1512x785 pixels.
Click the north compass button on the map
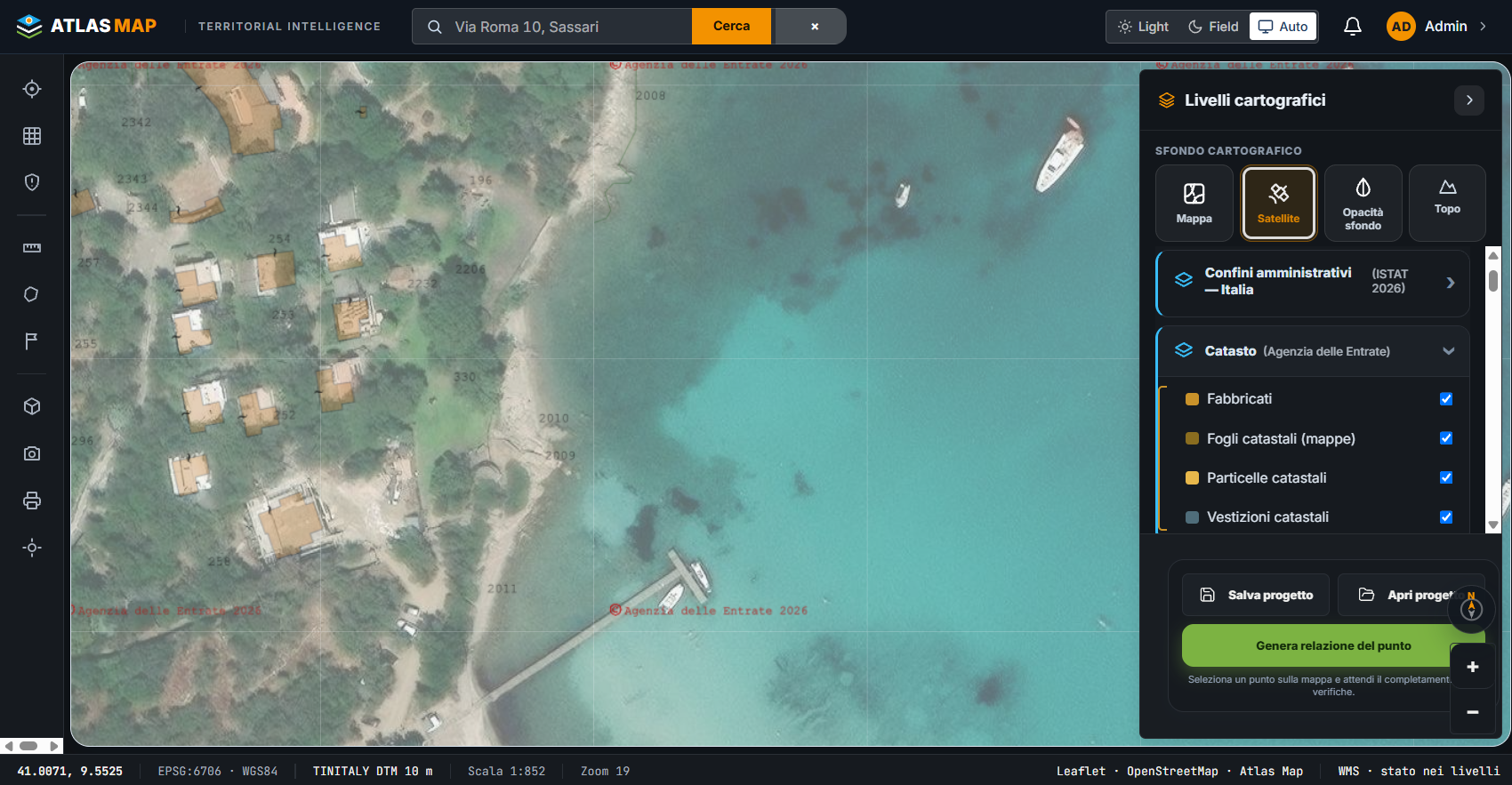tap(1471, 609)
